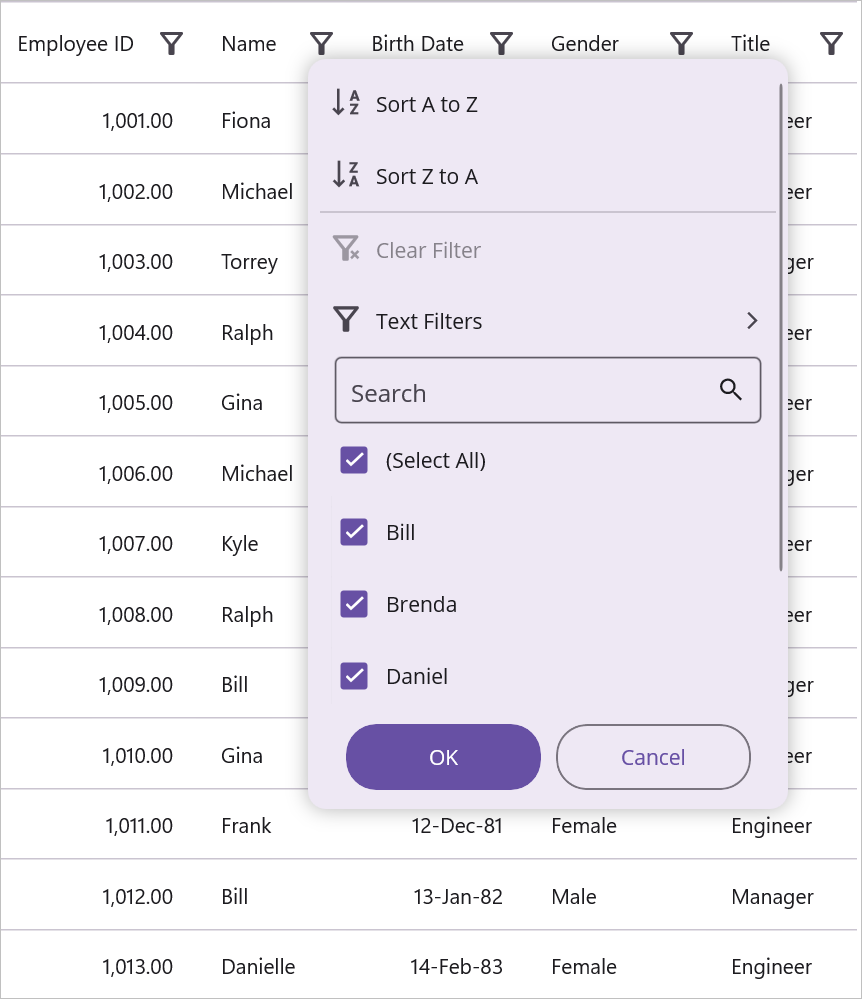Open the Employee ID column filter icon
The height and width of the screenshot is (999, 862).
pos(171,43)
